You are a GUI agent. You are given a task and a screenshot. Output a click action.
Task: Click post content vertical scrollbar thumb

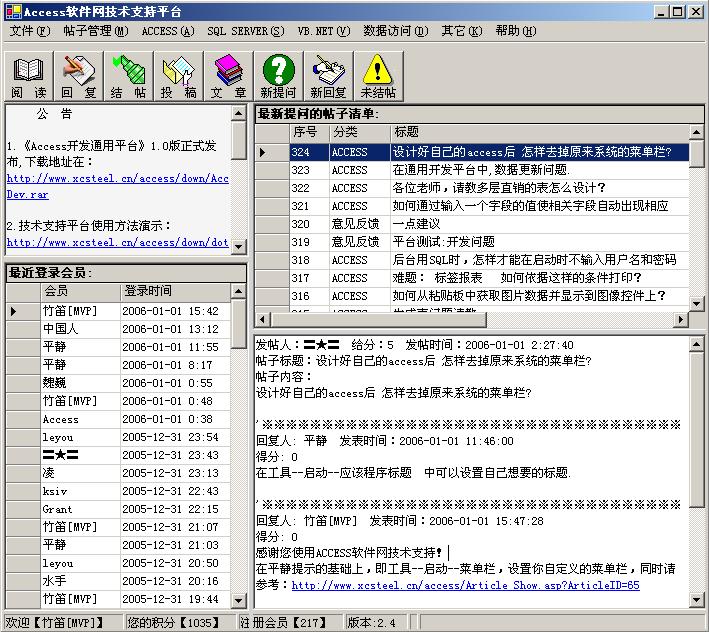(x=696, y=430)
